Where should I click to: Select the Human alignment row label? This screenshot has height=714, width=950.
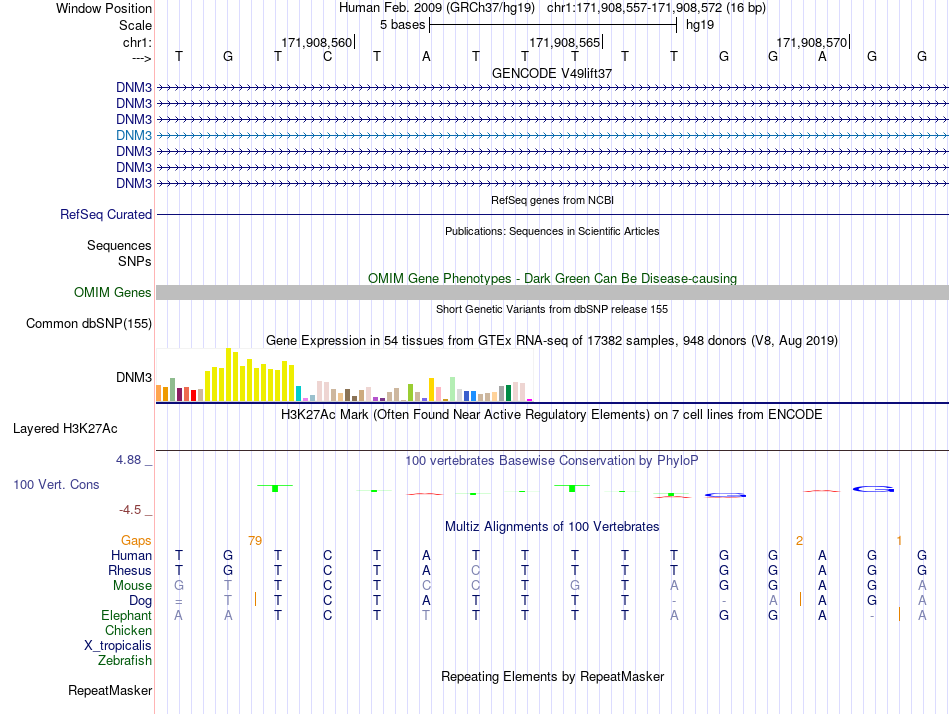(131, 555)
